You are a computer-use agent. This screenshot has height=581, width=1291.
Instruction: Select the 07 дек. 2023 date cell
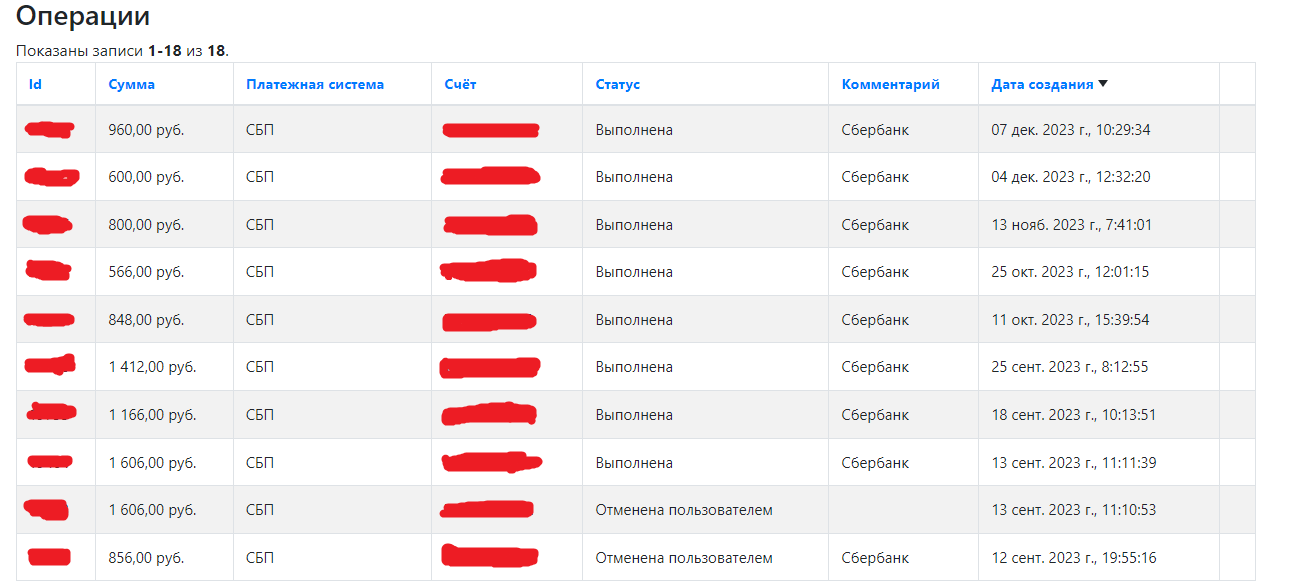(1098, 129)
